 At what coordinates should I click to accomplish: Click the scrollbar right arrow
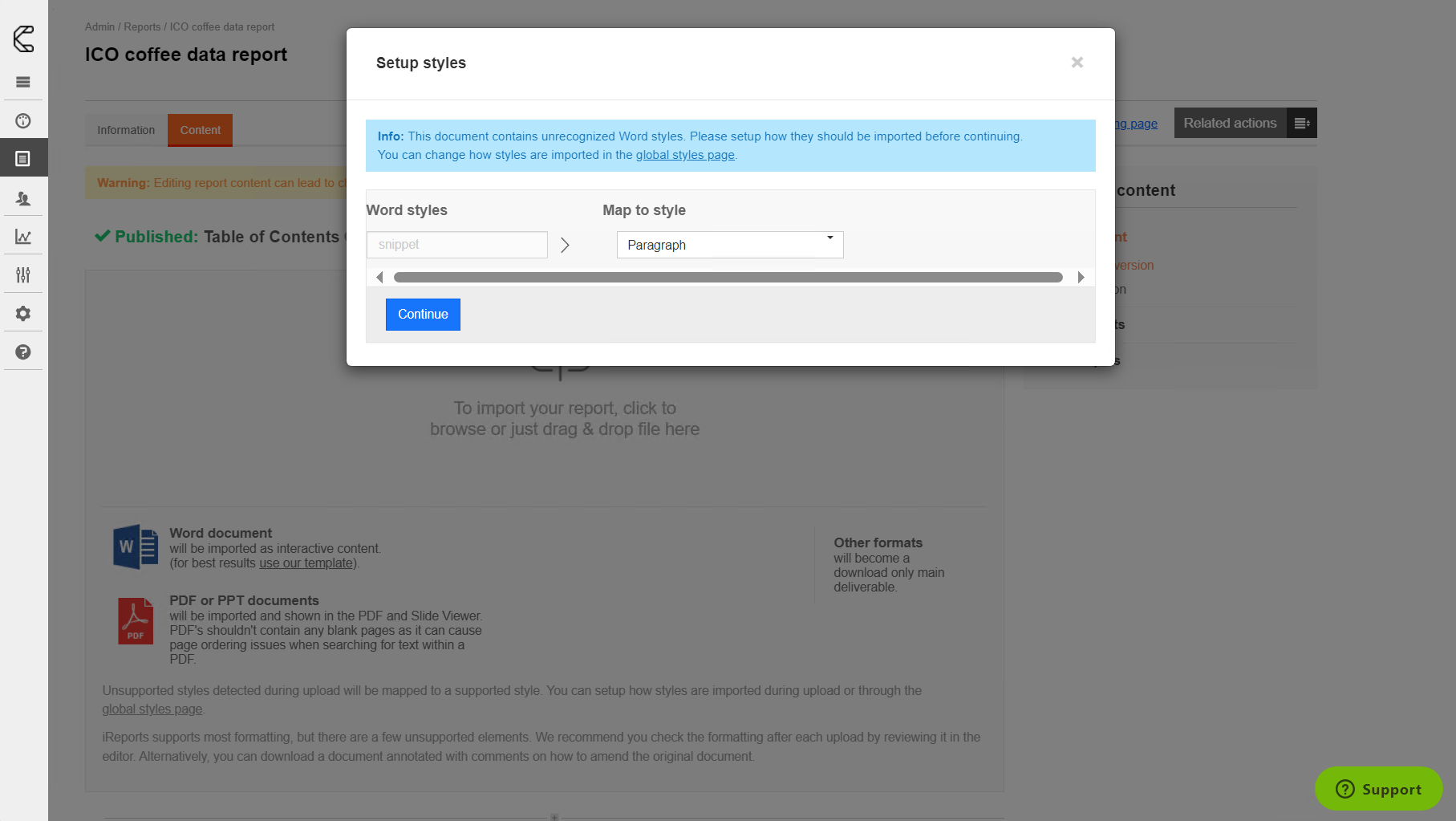pos(1081,278)
